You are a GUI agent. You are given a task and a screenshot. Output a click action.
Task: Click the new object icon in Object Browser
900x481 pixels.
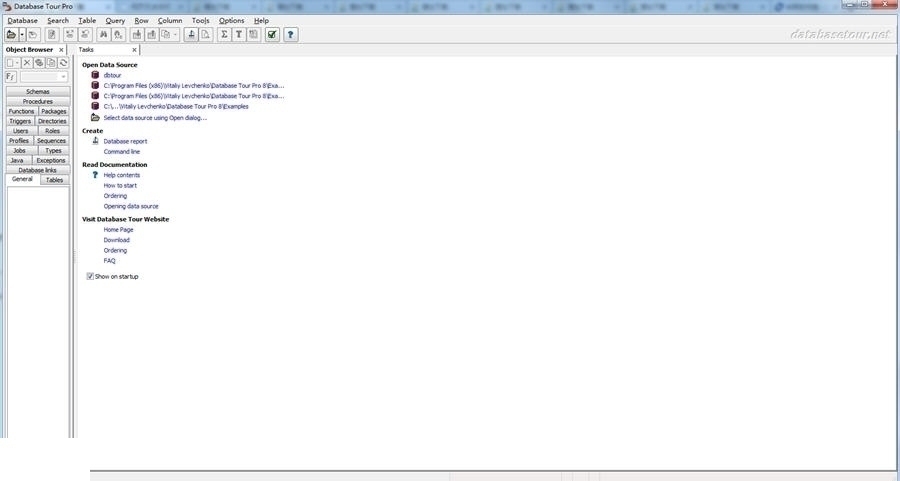coord(13,63)
